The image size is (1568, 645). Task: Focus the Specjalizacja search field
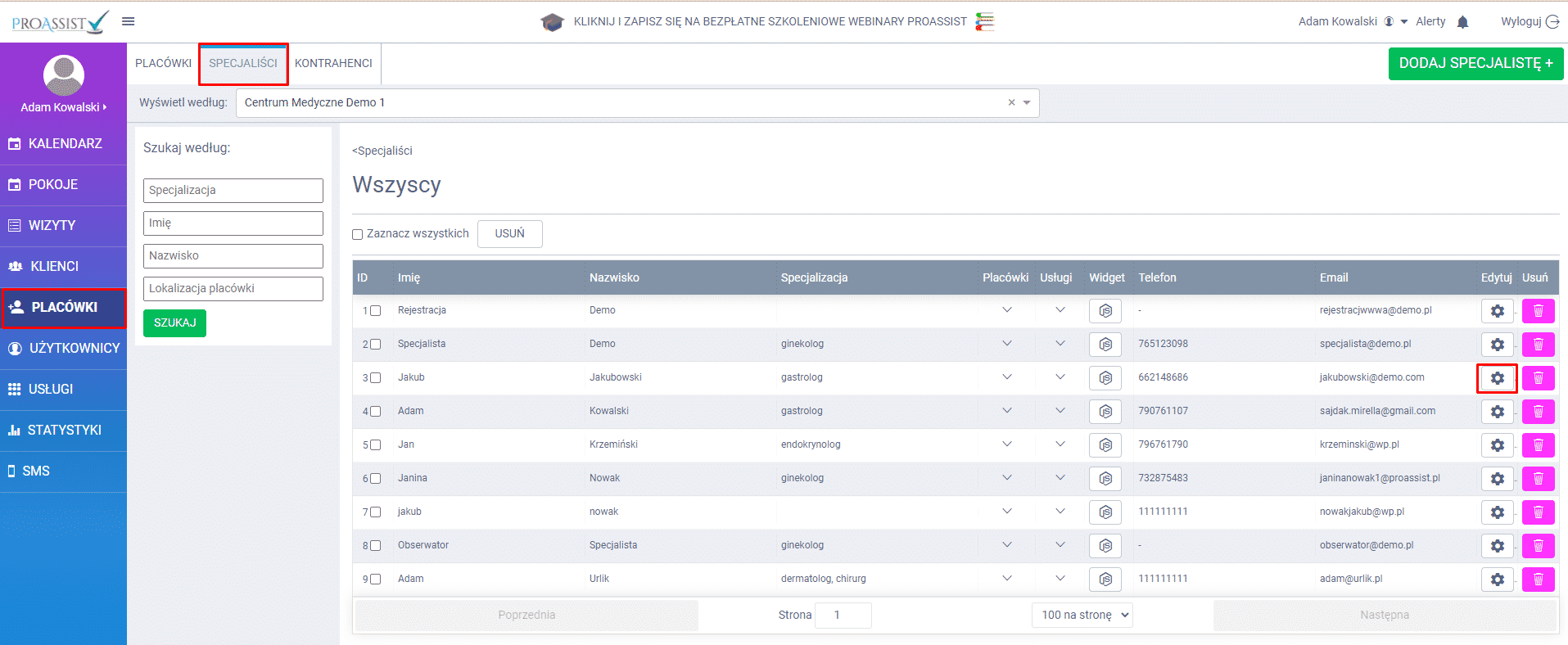(233, 191)
